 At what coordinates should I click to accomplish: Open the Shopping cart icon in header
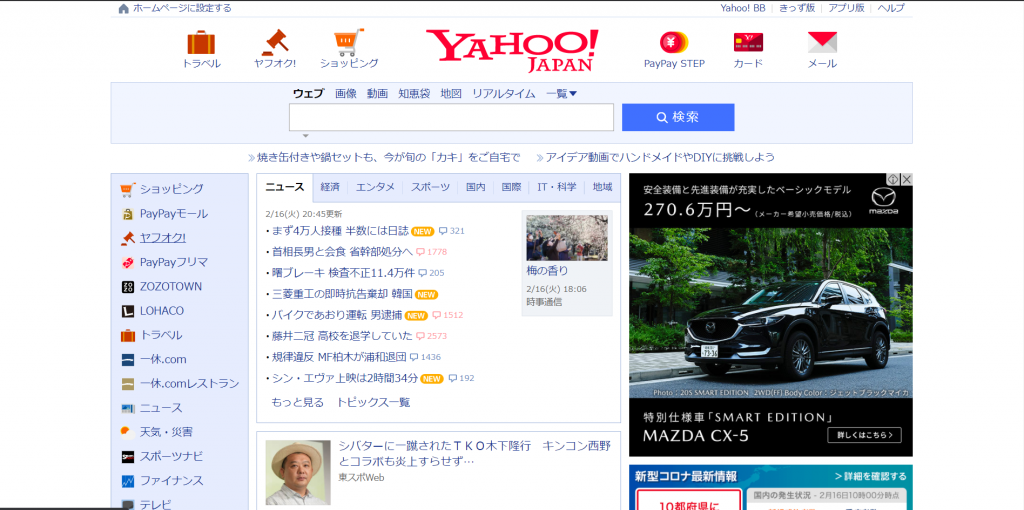coord(349,42)
